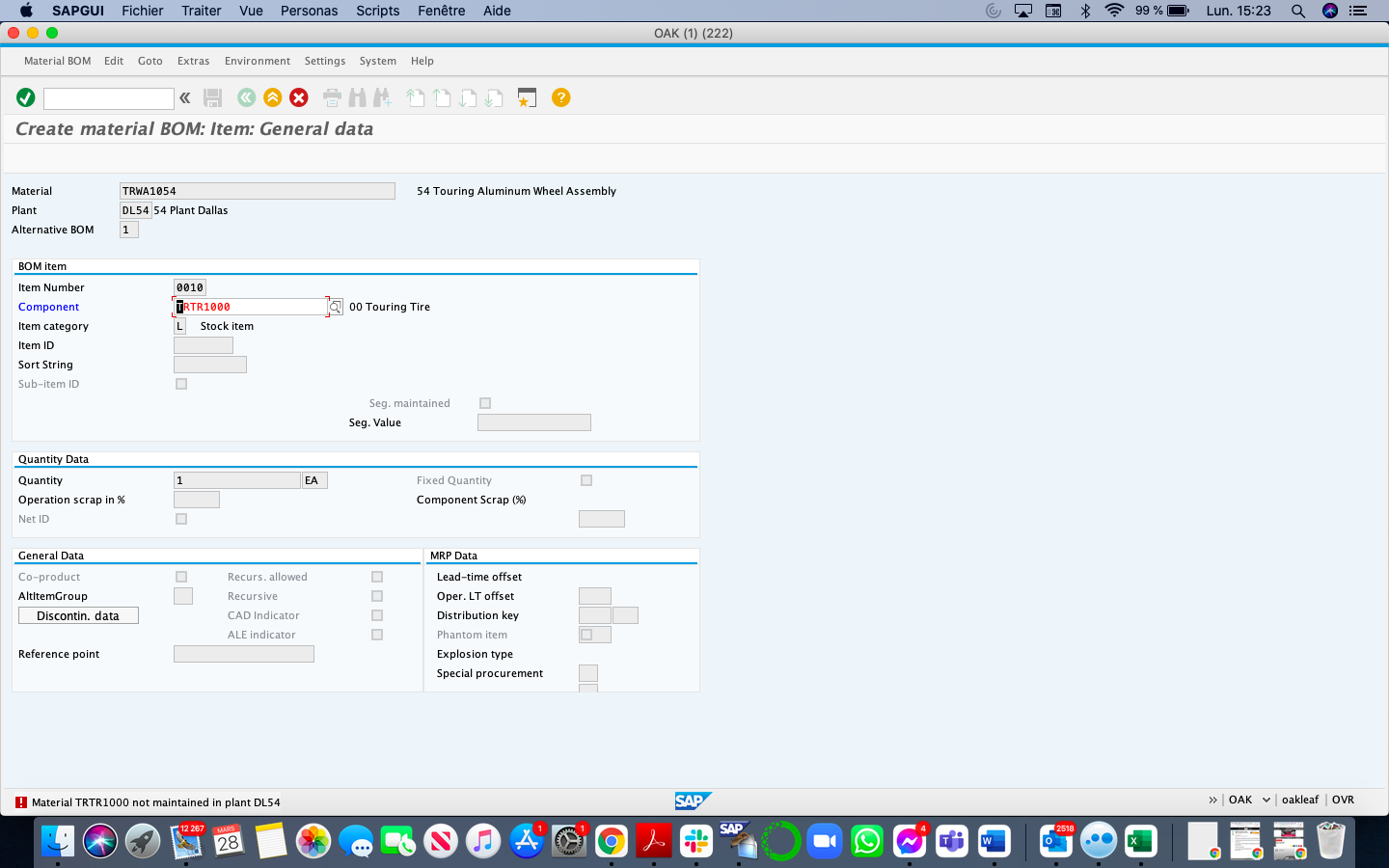1389x868 pixels.
Task: Open SAP Help question mark icon
Action: point(560,97)
